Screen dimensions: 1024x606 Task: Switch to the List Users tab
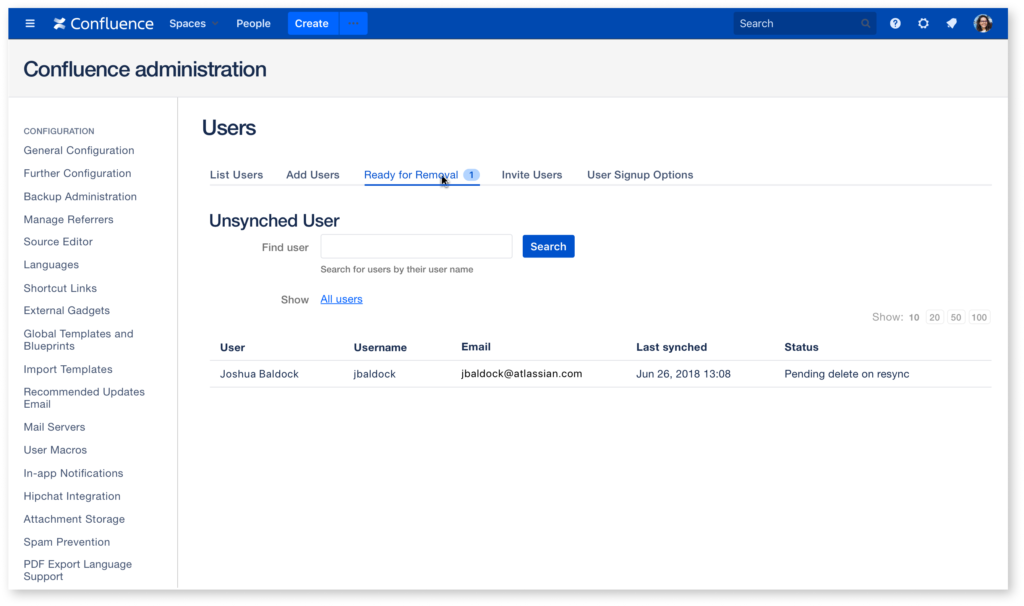[236, 175]
